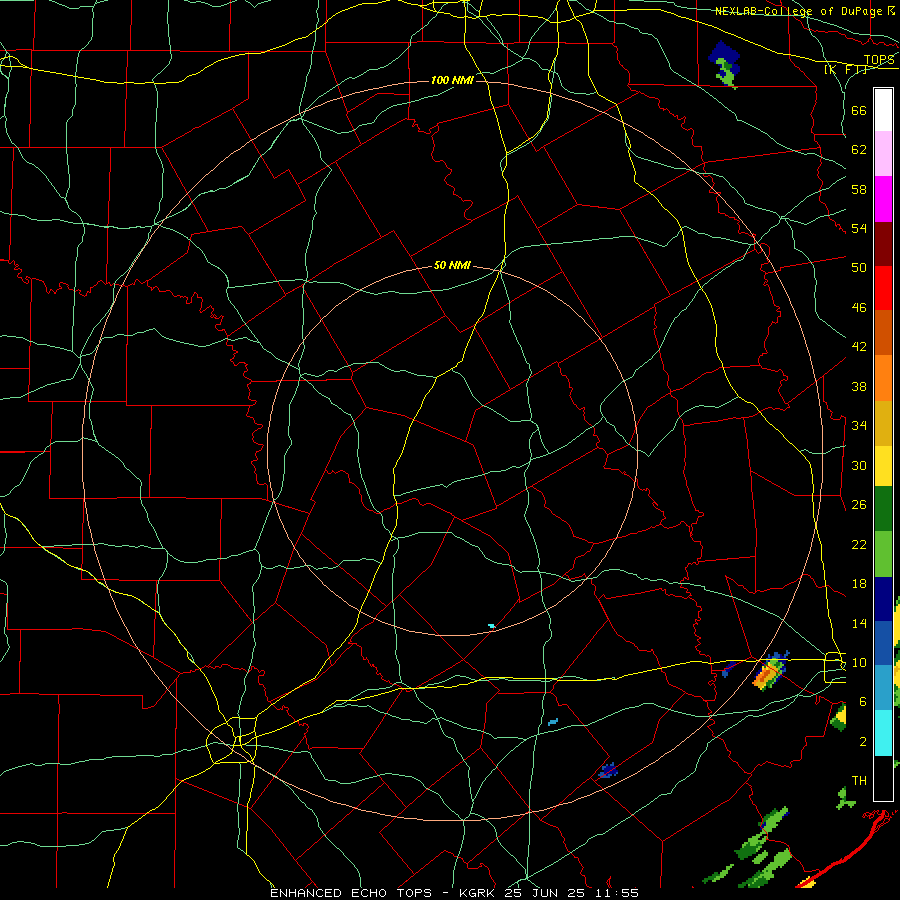
Task: Click the "14" legend value
Action: pos(859,623)
